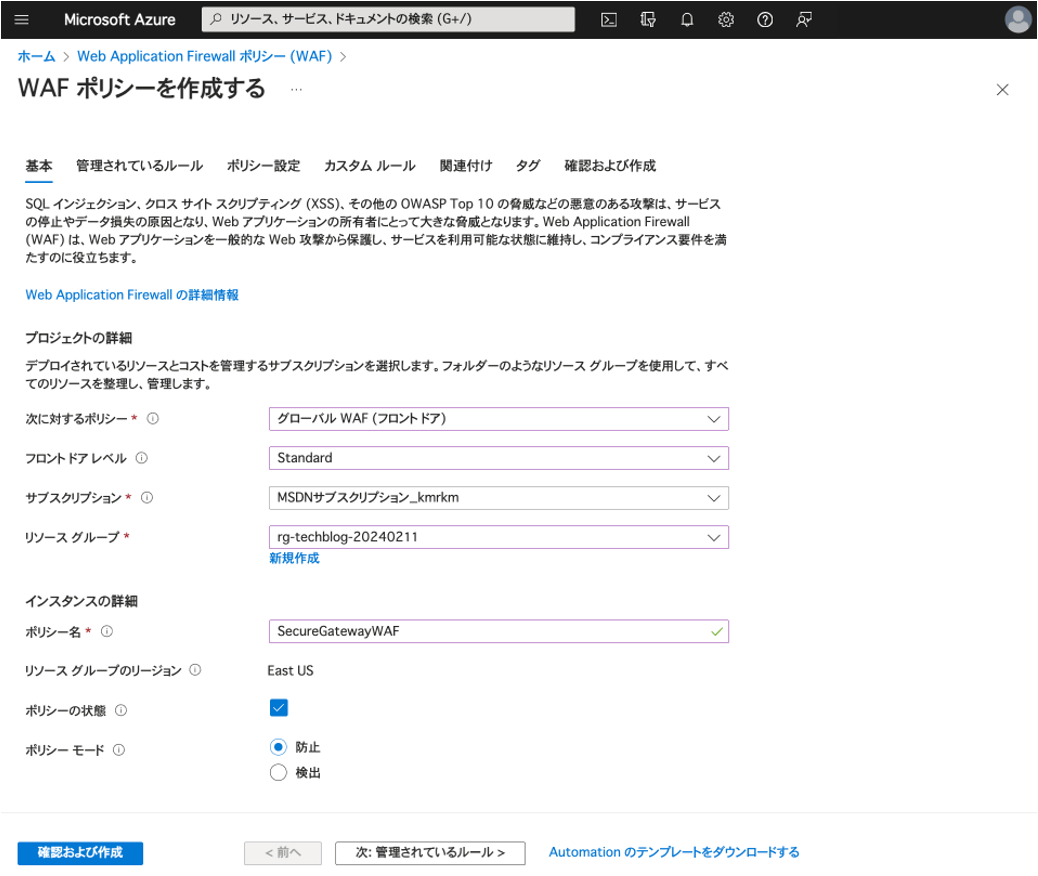Viewport: 1038px width, 876px height.
Task: Toggle the ポリシーの状態 checkbox
Action: click(x=279, y=708)
